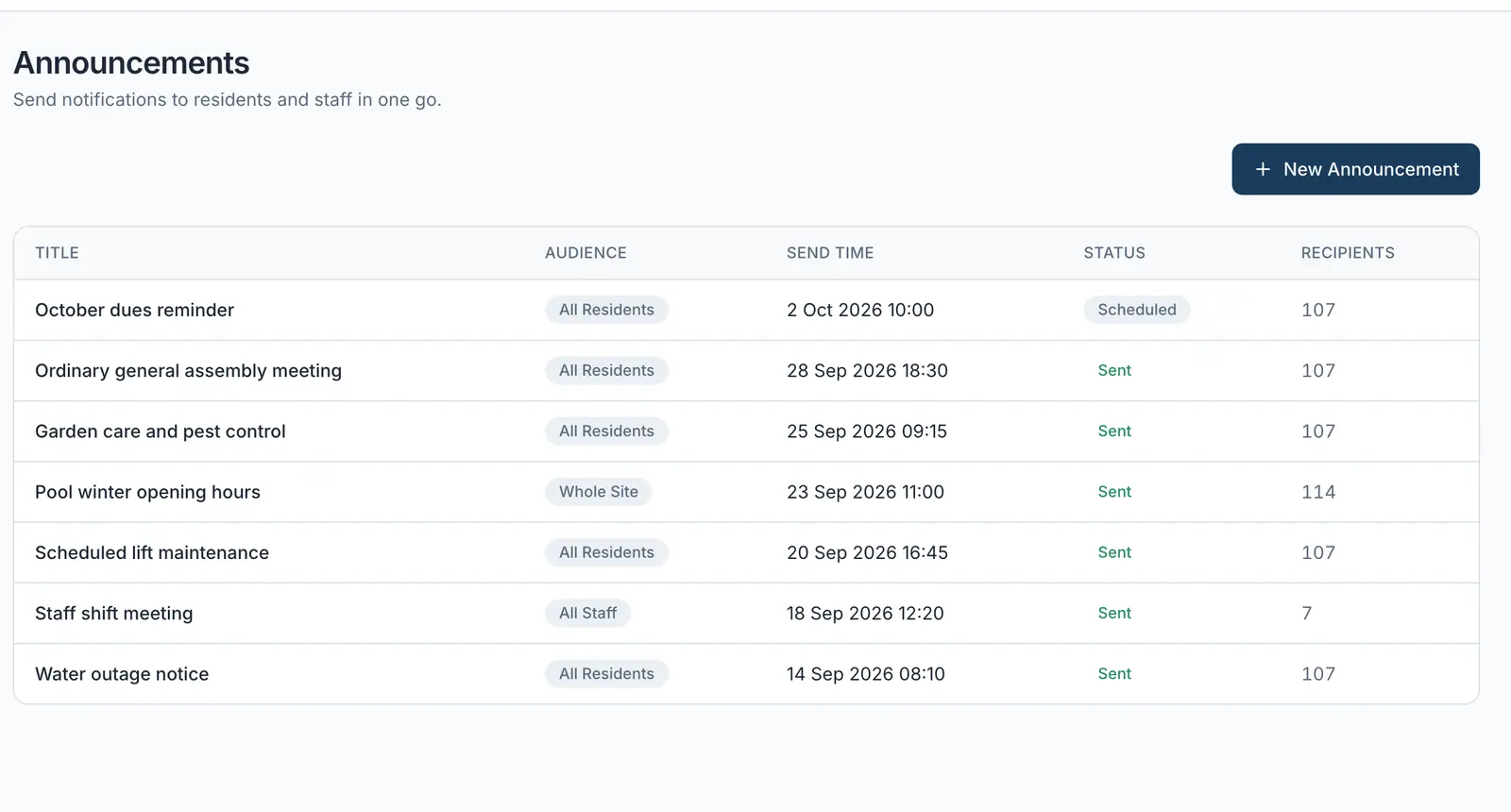Click send time 18 Sep 2026 12:20
The image size is (1511, 812).
(865, 613)
